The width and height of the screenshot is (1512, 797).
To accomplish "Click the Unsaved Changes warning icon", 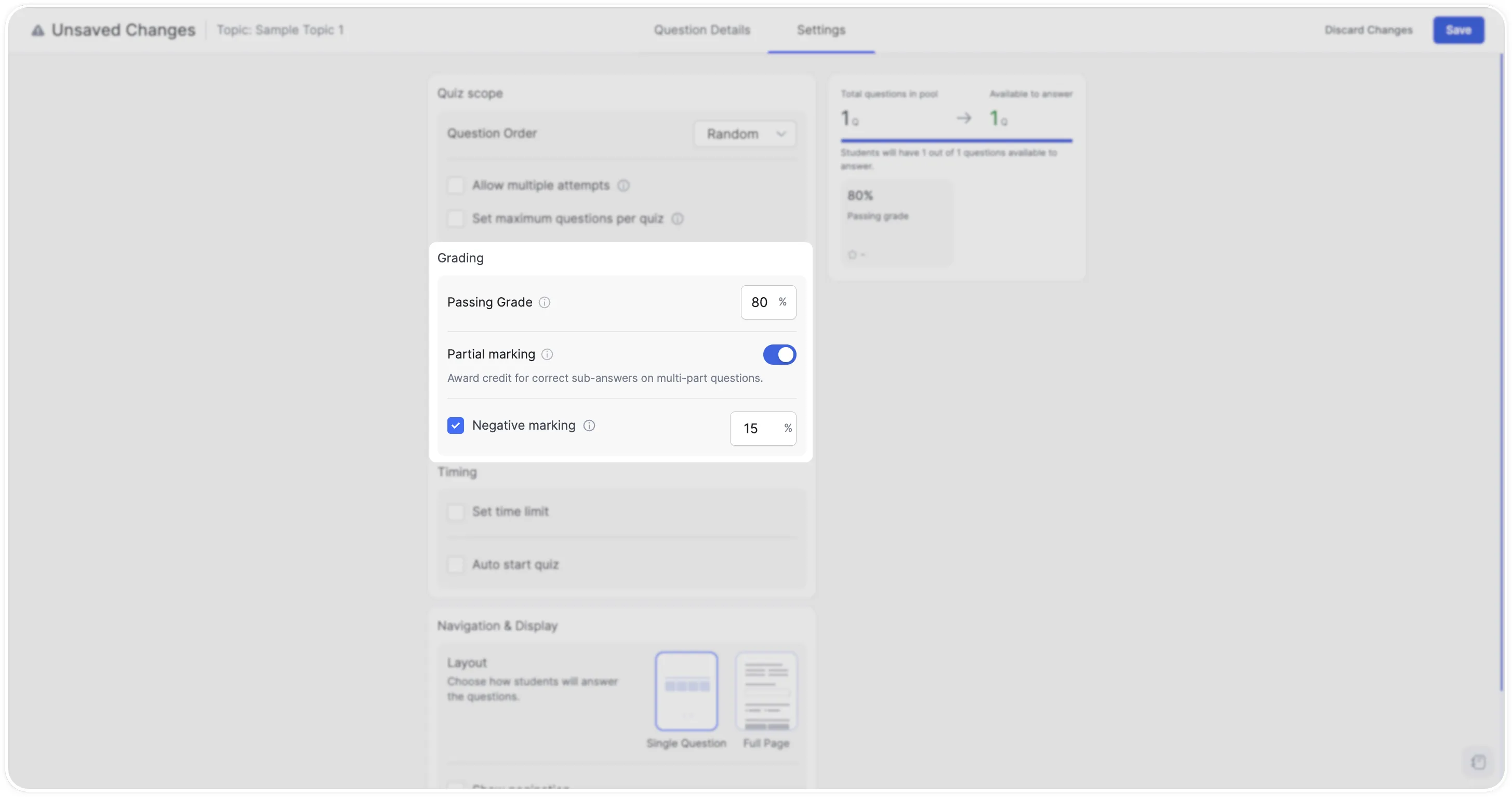I will [37, 30].
